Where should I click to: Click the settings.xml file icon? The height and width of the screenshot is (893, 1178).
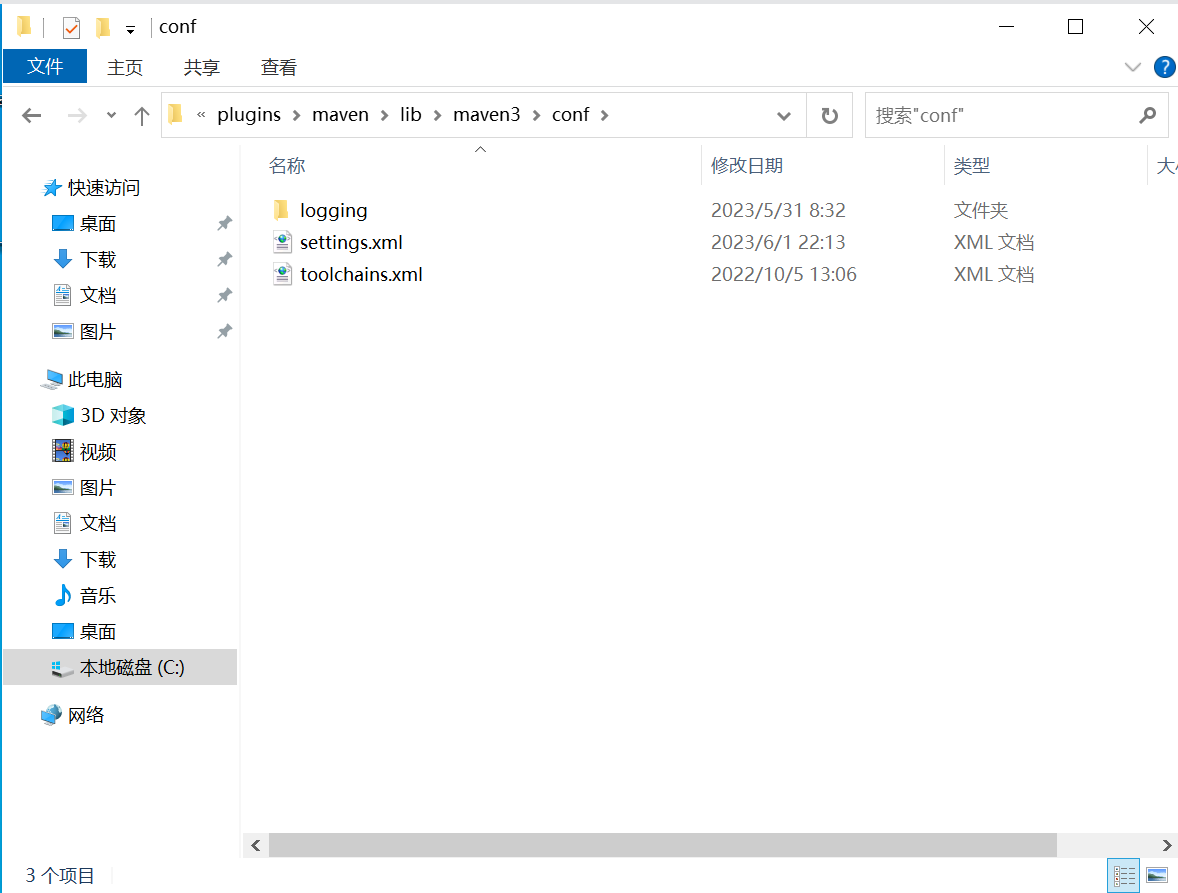point(282,243)
